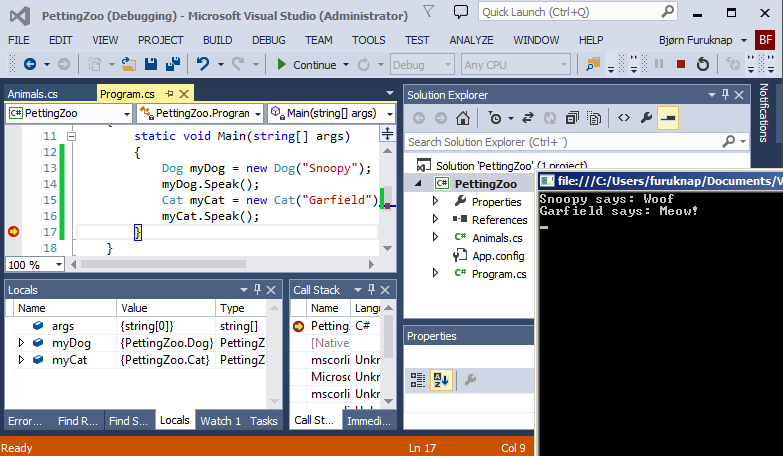Click the code editor horizontal scrollbar
This screenshot has height=456, width=783.
point(163,264)
